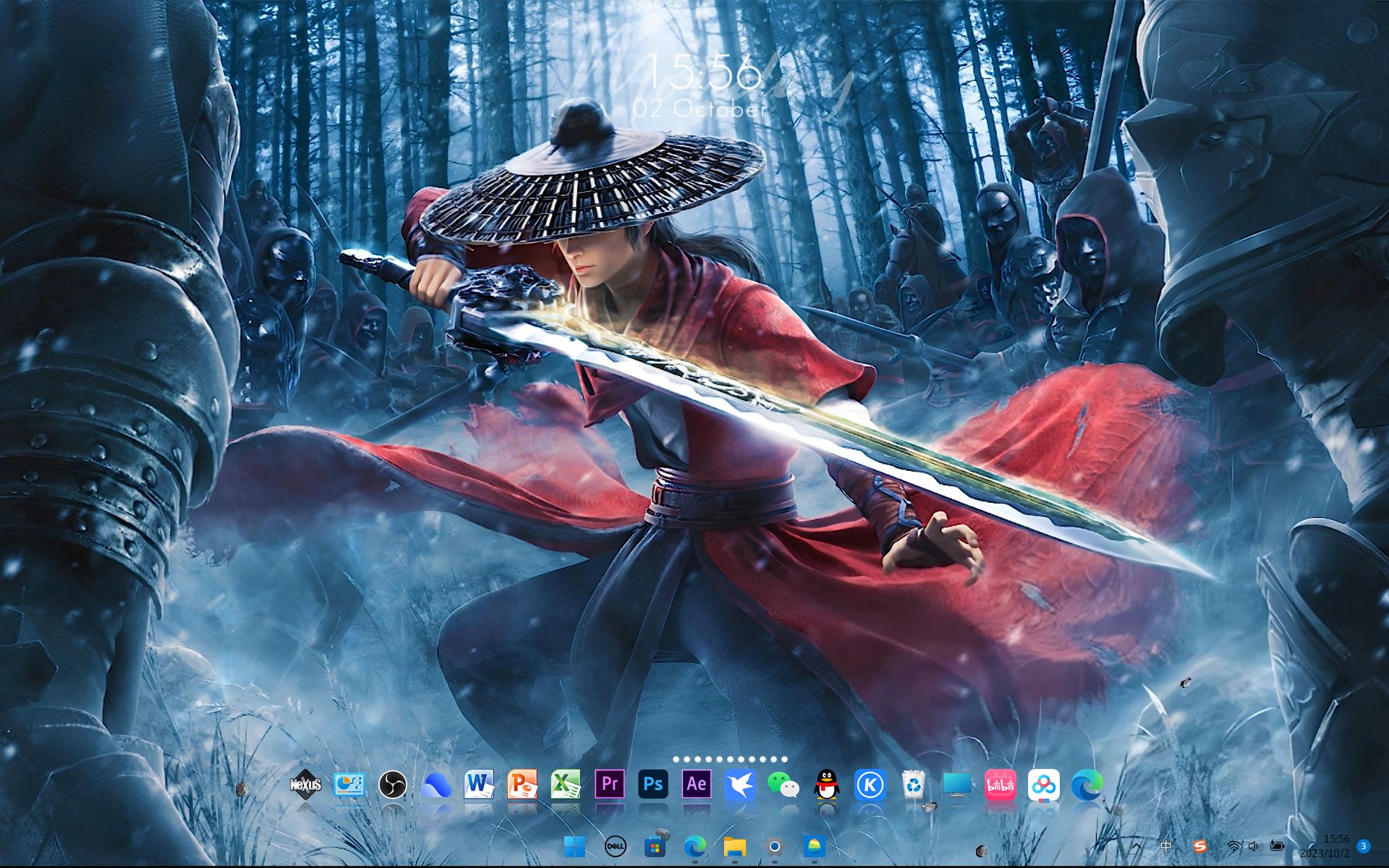Open This PC monitor icon in the dock

point(956,785)
